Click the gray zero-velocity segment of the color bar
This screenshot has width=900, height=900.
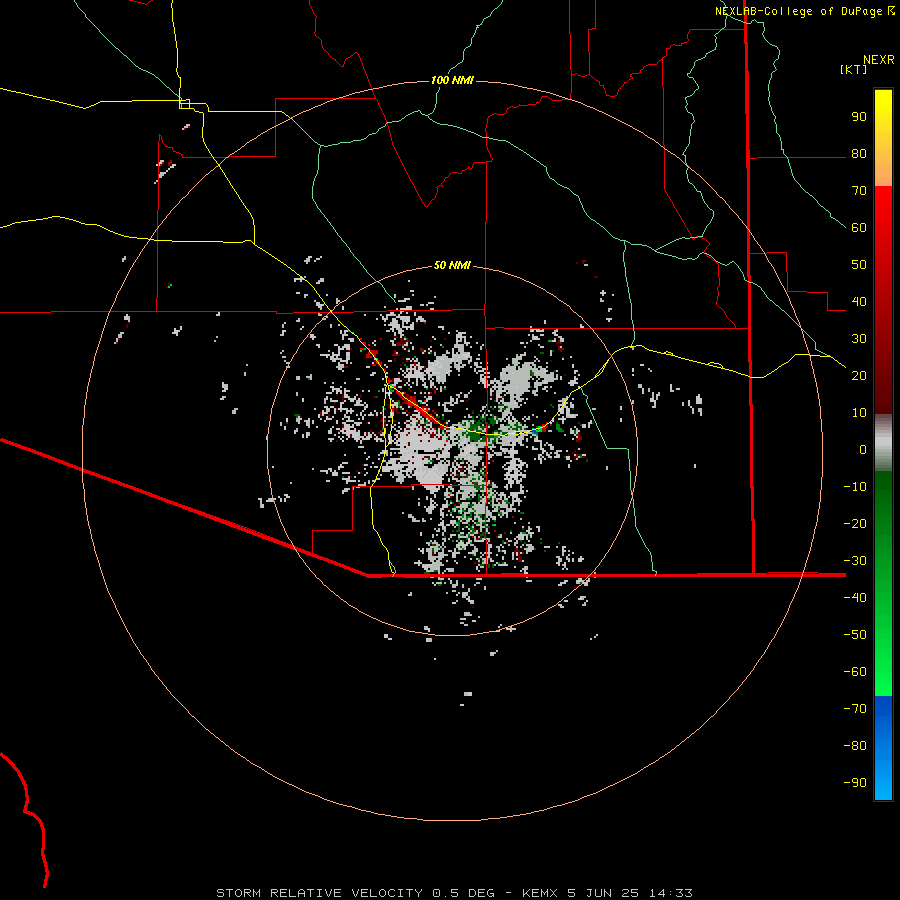click(883, 443)
